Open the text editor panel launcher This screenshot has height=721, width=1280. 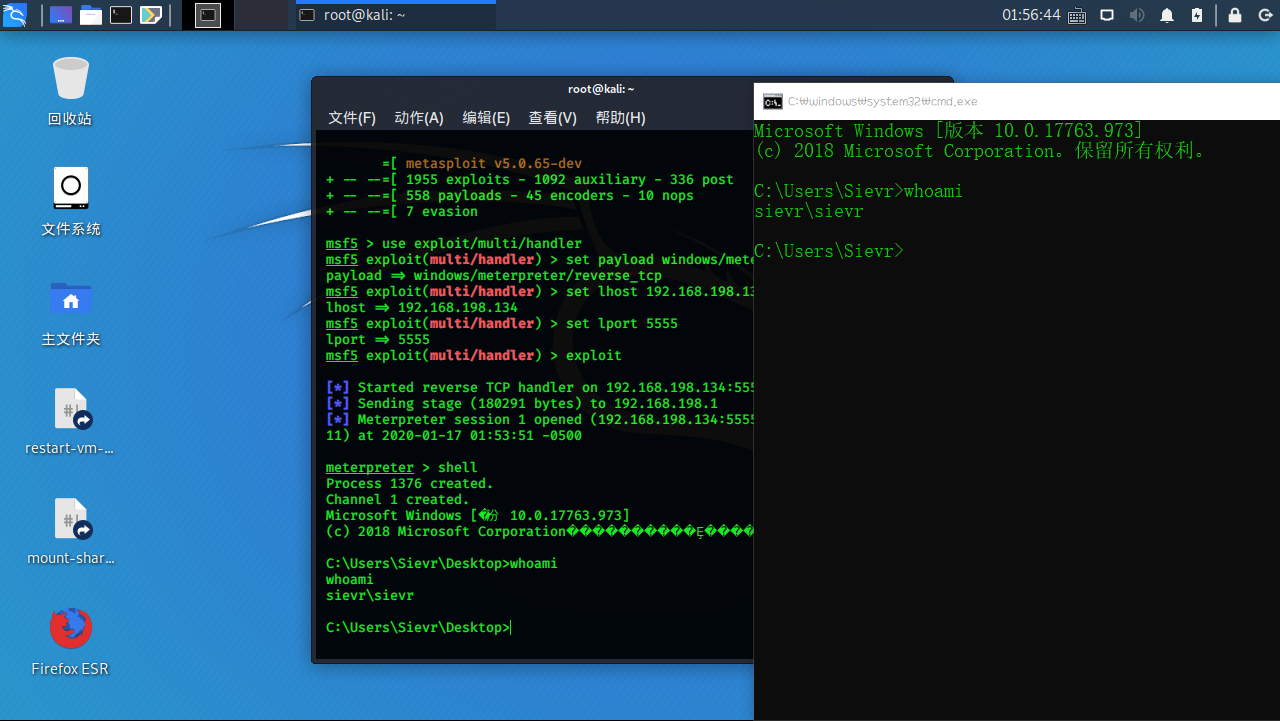pos(151,15)
